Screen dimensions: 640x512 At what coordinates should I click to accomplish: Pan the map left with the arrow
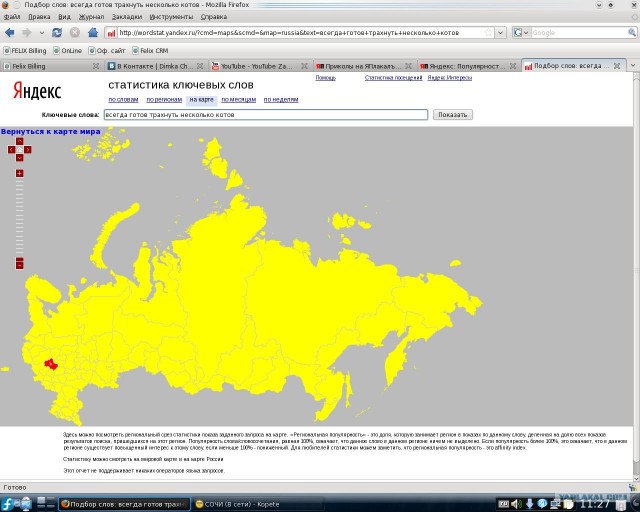pyautogui.click(x=11, y=150)
